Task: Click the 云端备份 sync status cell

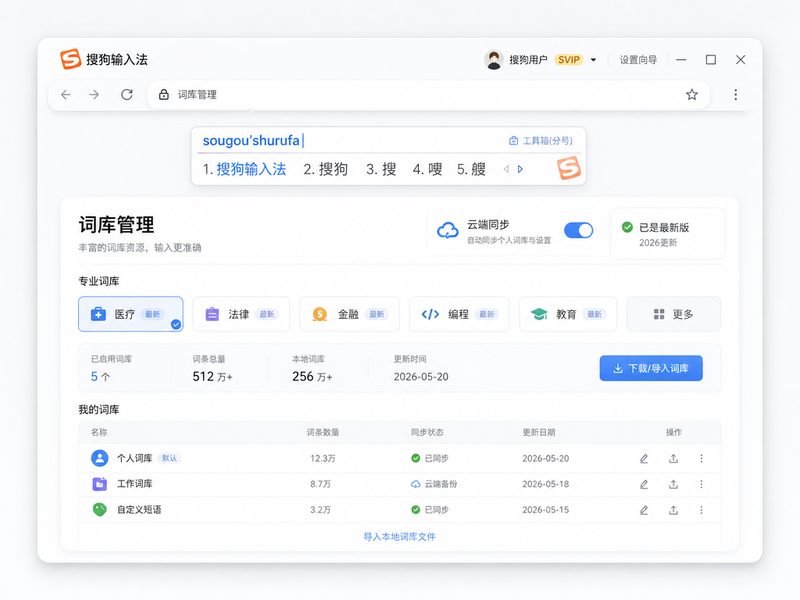Action: coord(434,484)
